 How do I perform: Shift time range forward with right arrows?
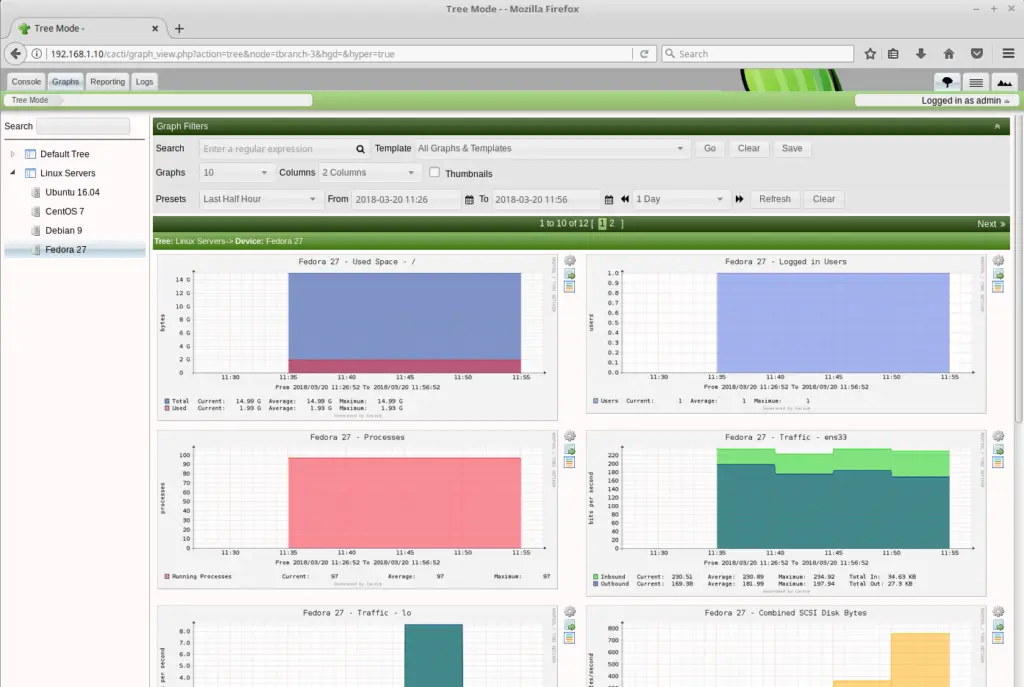[x=739, y=199]
